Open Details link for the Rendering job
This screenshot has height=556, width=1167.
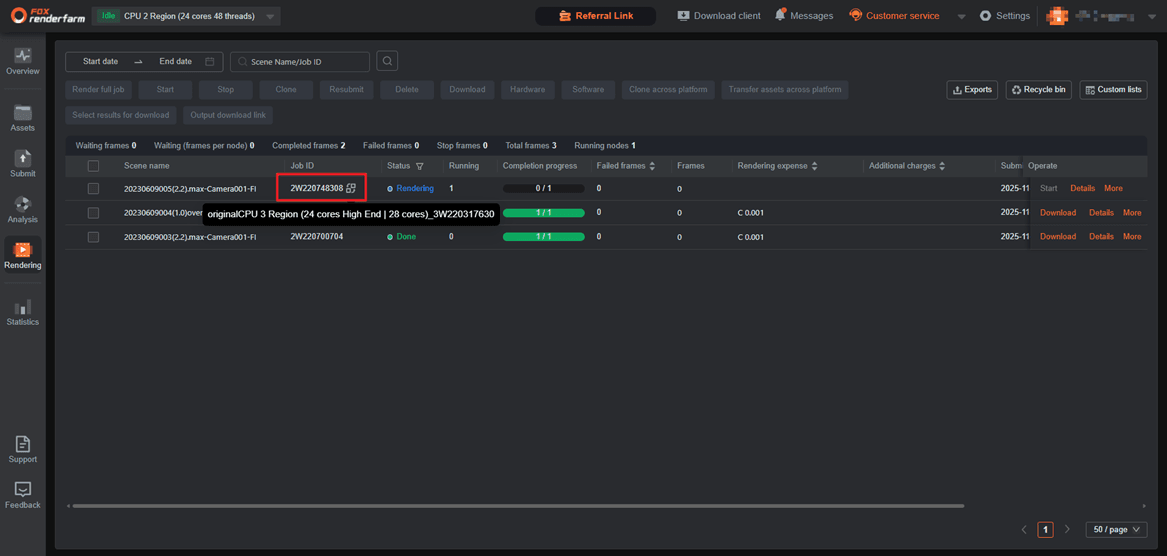coord(1082,188)
